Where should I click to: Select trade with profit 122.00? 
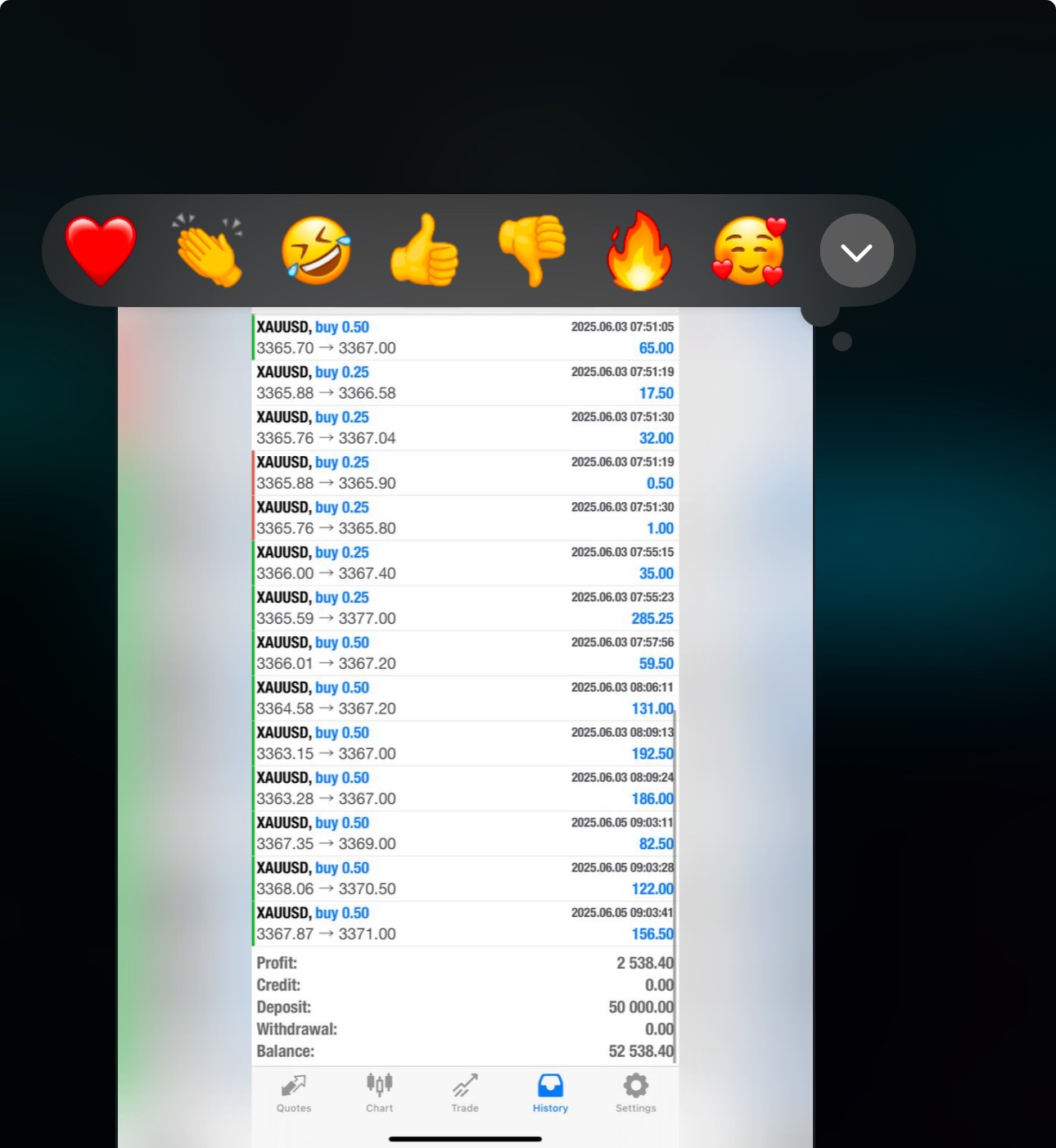click(x=464, y=878)
